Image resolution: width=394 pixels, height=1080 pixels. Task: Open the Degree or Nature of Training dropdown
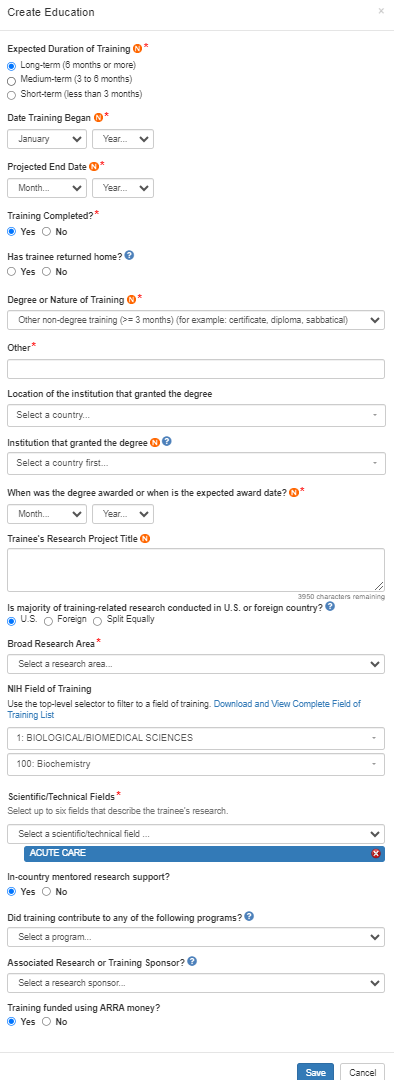(196, 320)
